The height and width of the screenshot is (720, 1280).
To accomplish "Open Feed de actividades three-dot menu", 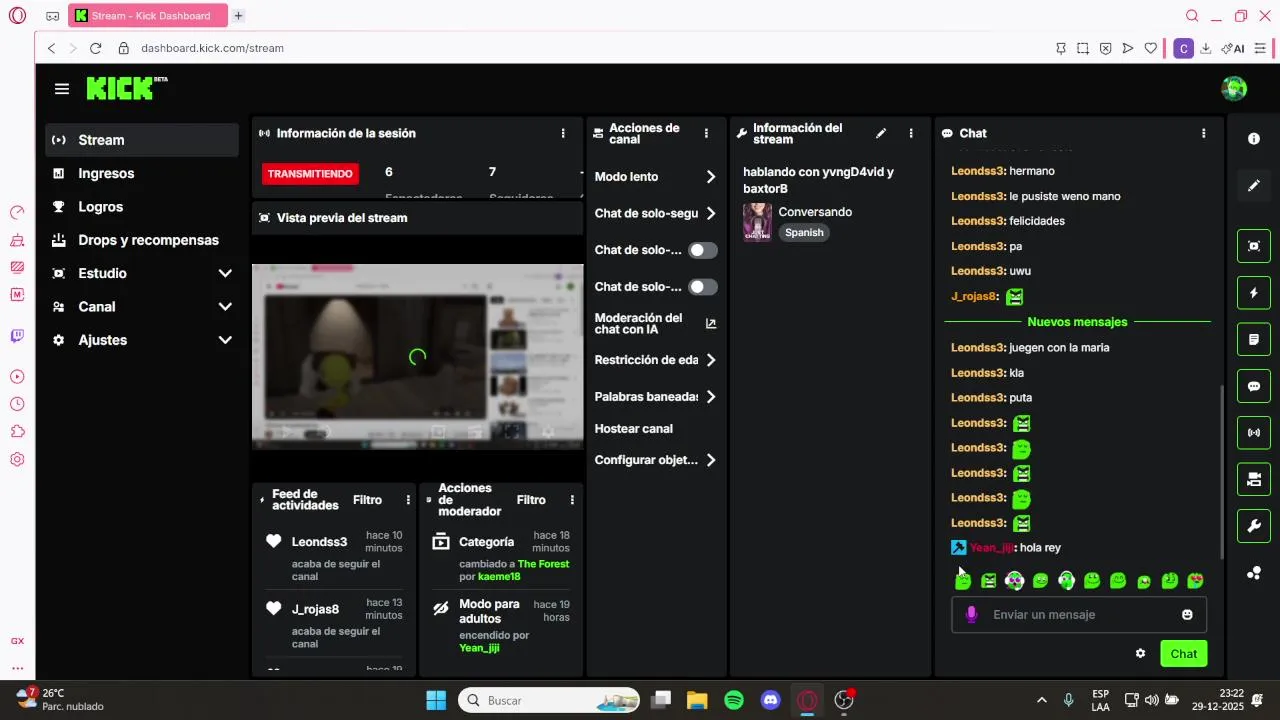I will point(408,500).
